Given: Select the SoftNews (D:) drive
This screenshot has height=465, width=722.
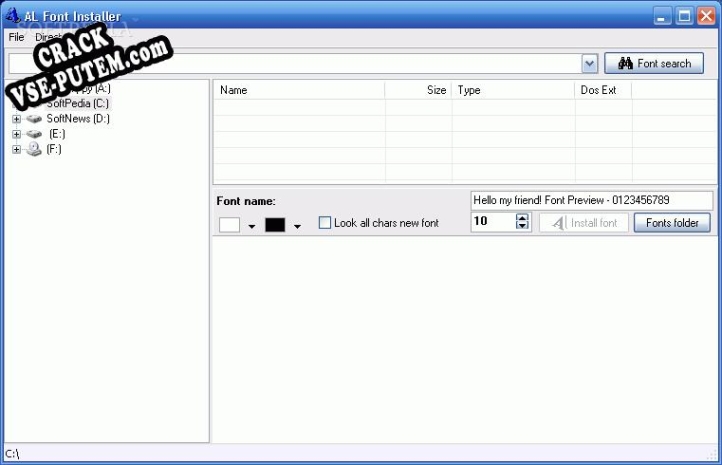Looking at the screenshot, I should [x=78, y=118].
